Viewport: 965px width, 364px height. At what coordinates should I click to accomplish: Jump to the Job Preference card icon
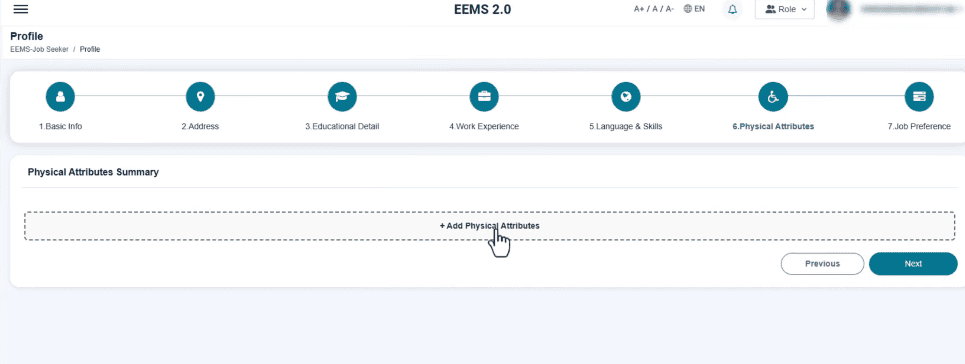[919, 97]
